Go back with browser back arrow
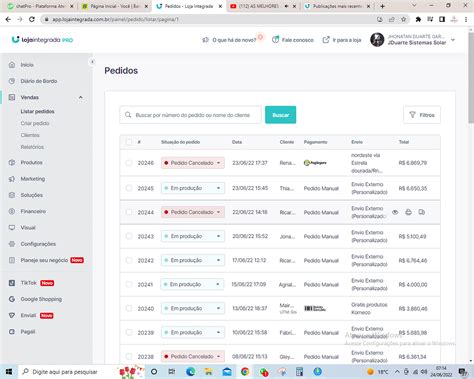This screenshot has width=474, height=379. 8,19
